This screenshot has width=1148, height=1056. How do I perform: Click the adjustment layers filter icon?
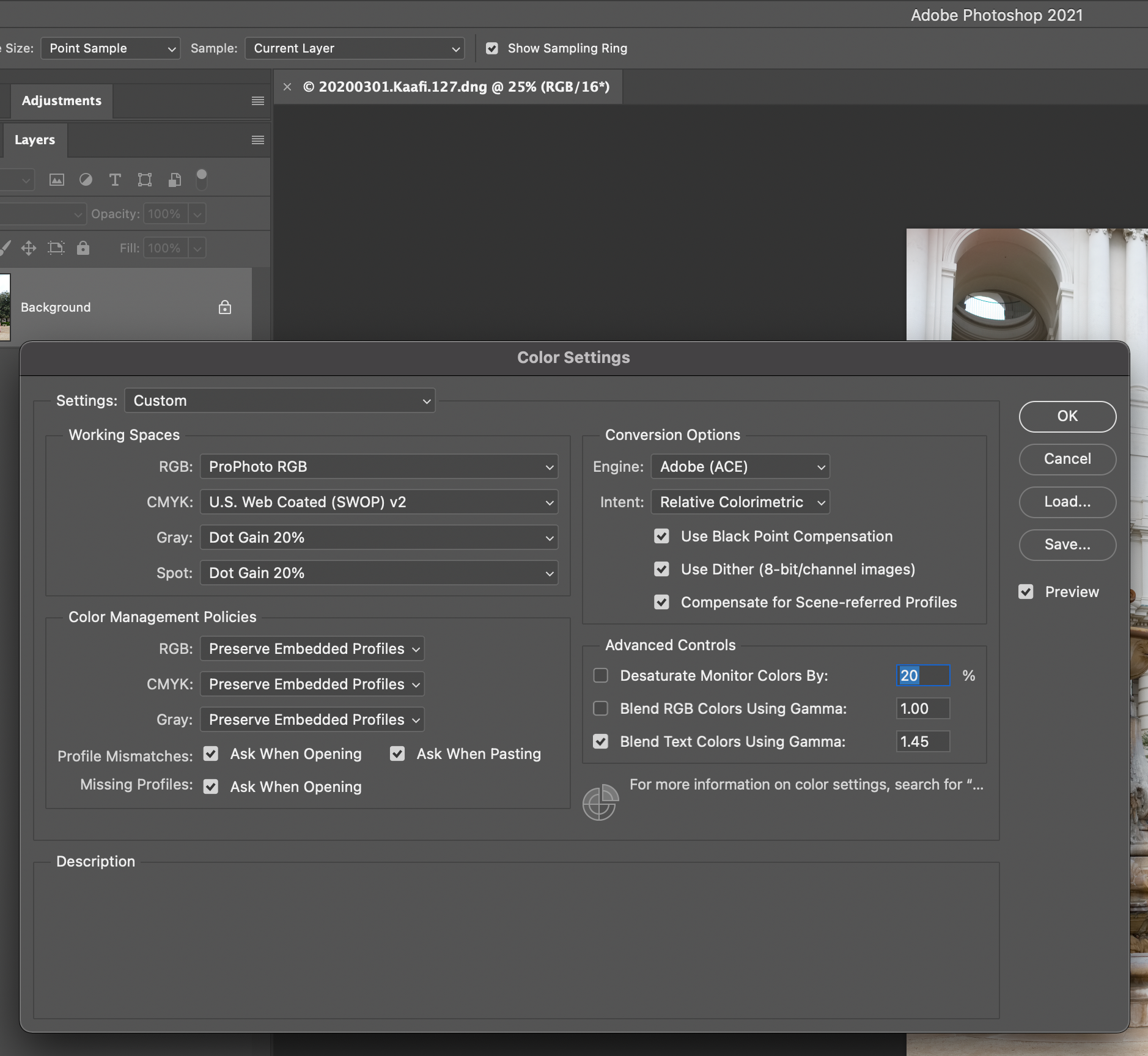tap(86, 180)
